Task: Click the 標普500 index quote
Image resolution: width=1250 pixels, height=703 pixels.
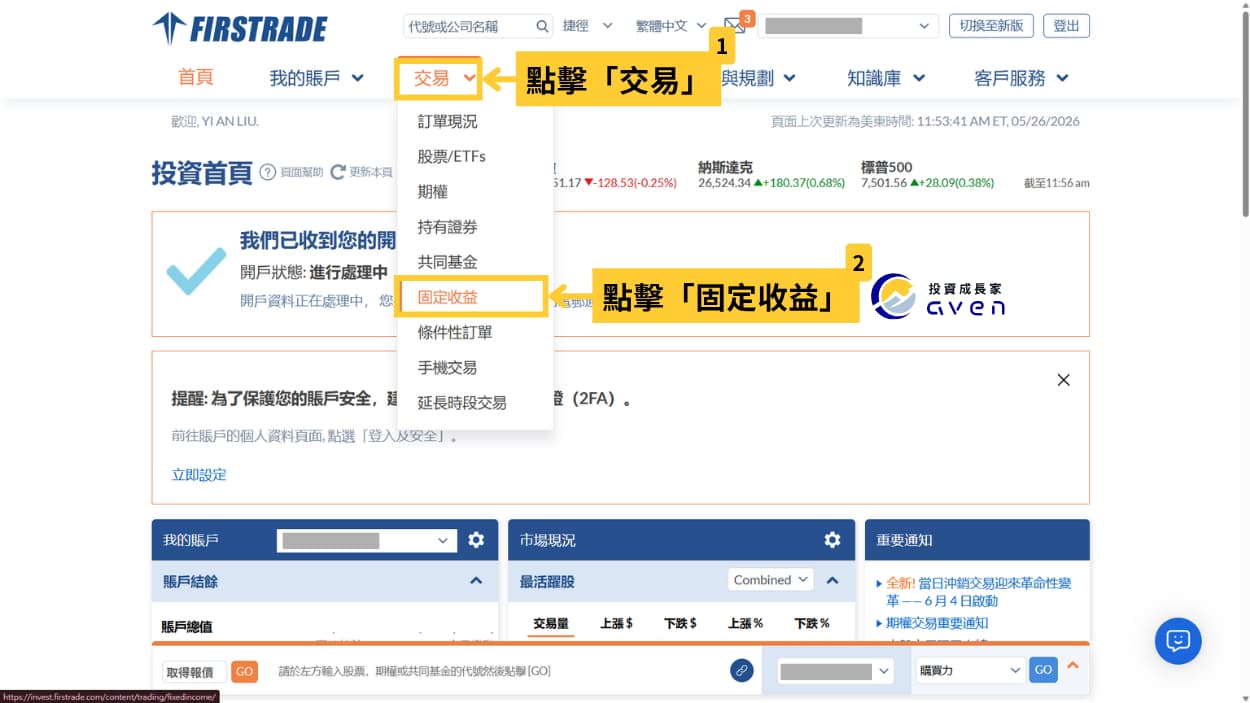Action: pyautogui.click(x=928, y=175)
